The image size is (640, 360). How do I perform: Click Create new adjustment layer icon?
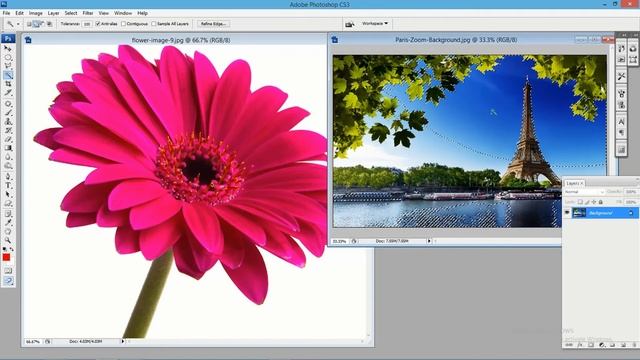(602, 345)
